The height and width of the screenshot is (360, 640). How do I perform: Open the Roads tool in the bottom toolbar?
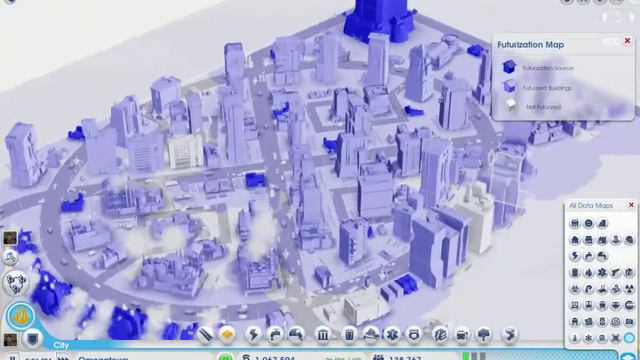point(206,335)
